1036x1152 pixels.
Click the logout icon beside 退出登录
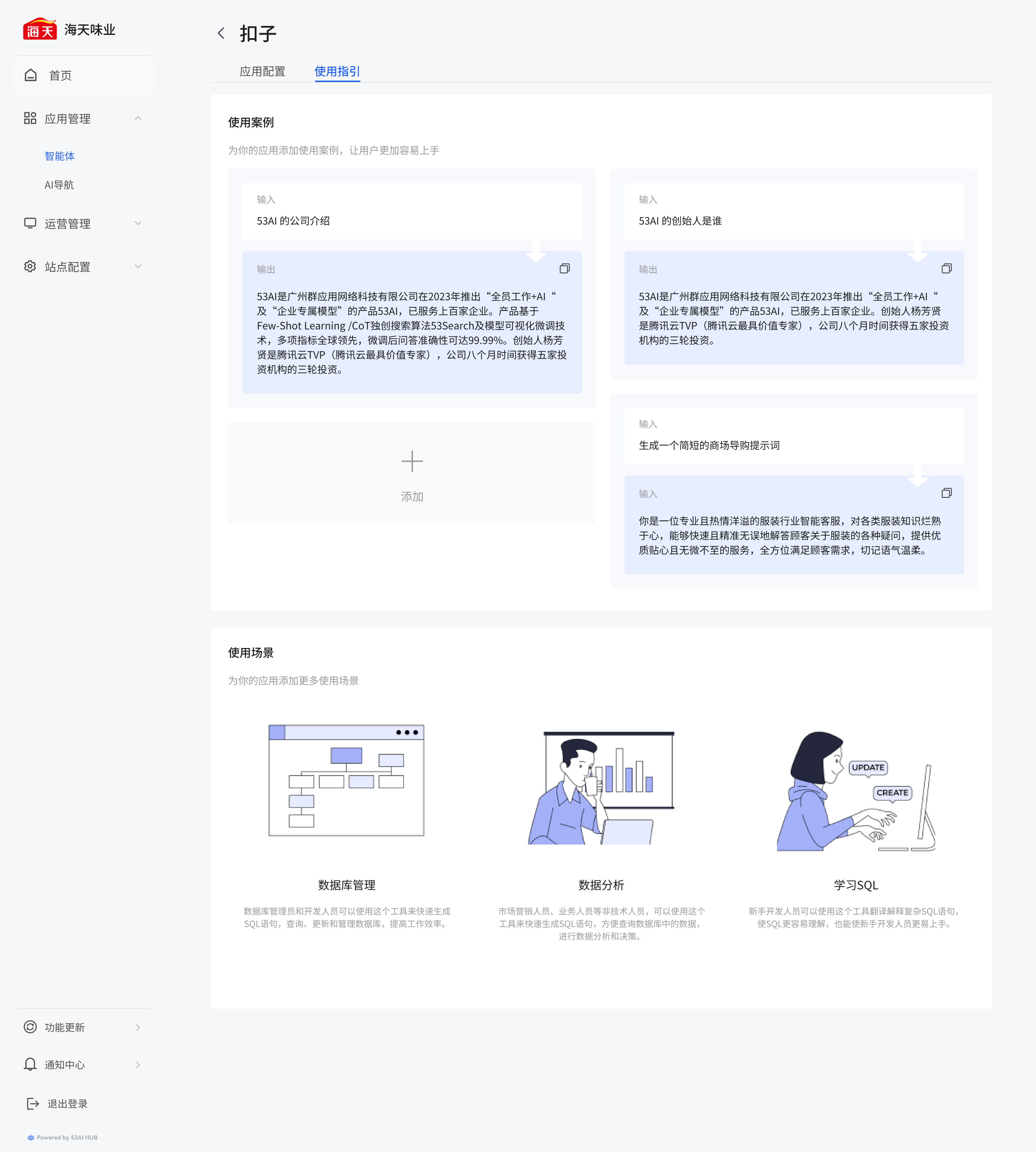[33, 1104]
